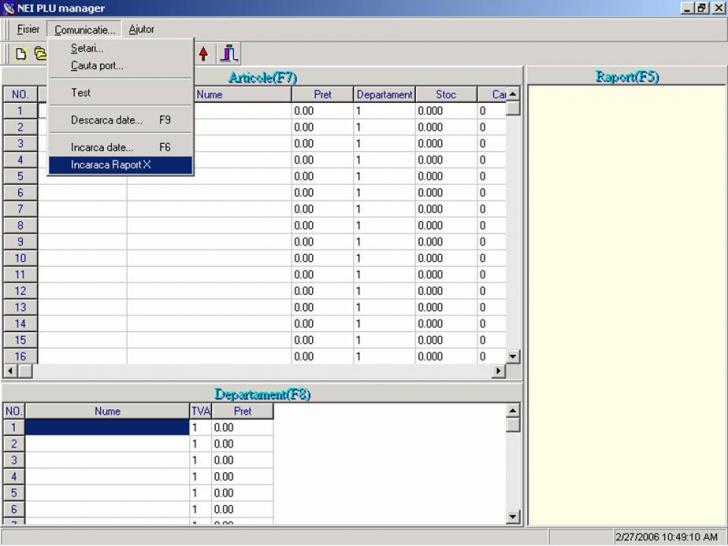Screen dimensions: 728x546
Task: Choose Cauta port... menu entry
Action: click(x=97, y=66)
